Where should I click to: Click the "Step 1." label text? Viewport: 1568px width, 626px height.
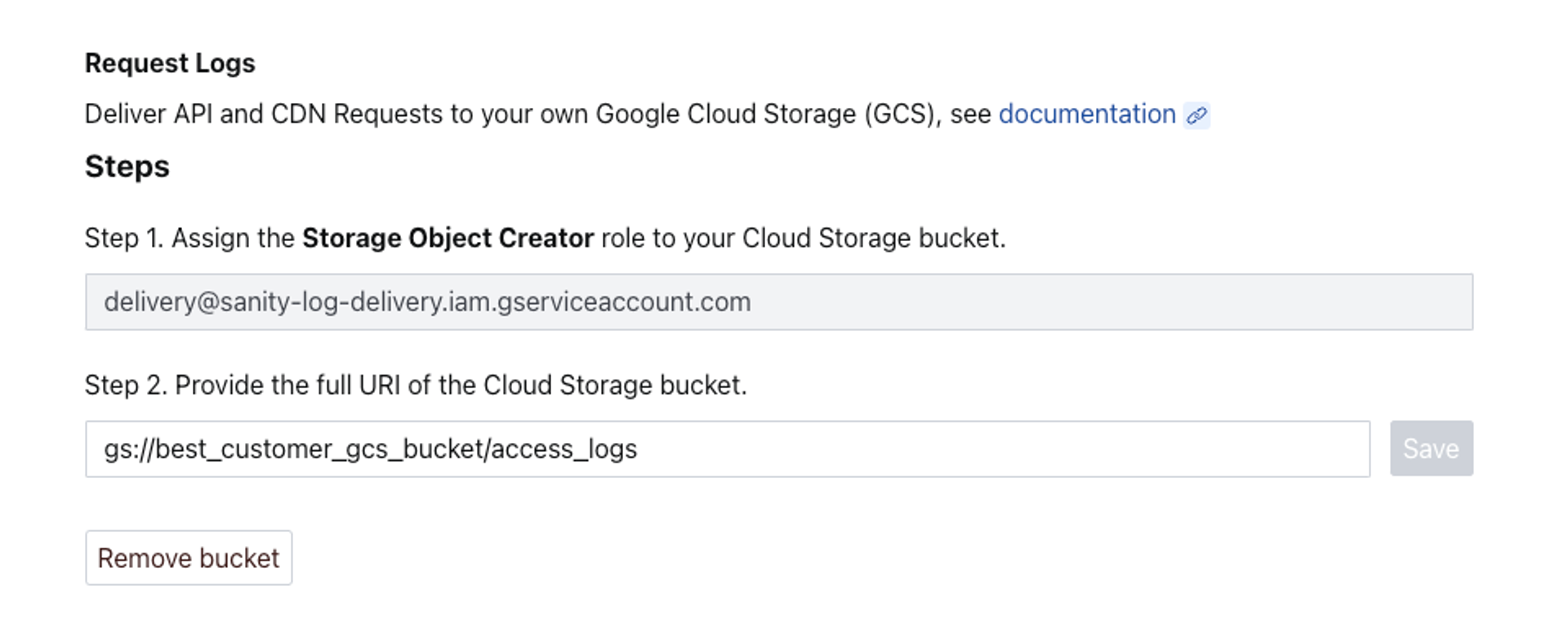124,238
